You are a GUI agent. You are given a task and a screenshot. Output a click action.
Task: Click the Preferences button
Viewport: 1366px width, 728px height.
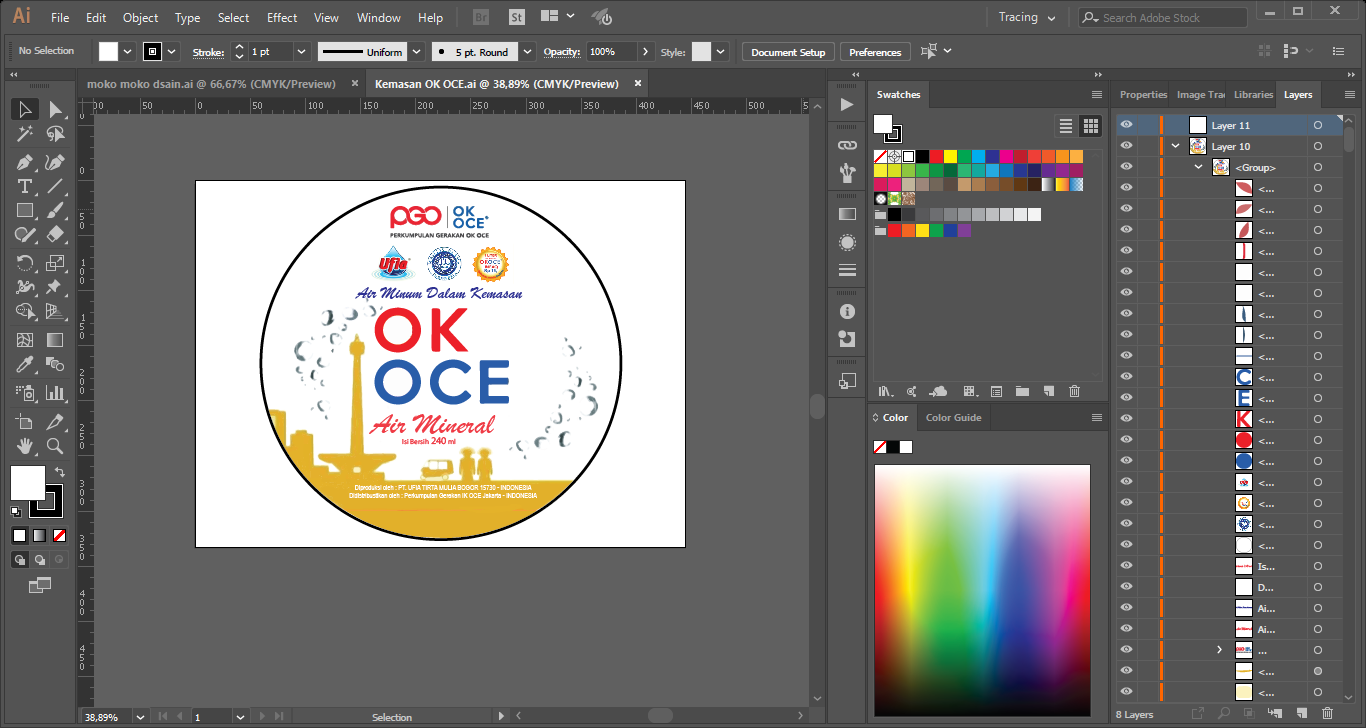point(875,52)
